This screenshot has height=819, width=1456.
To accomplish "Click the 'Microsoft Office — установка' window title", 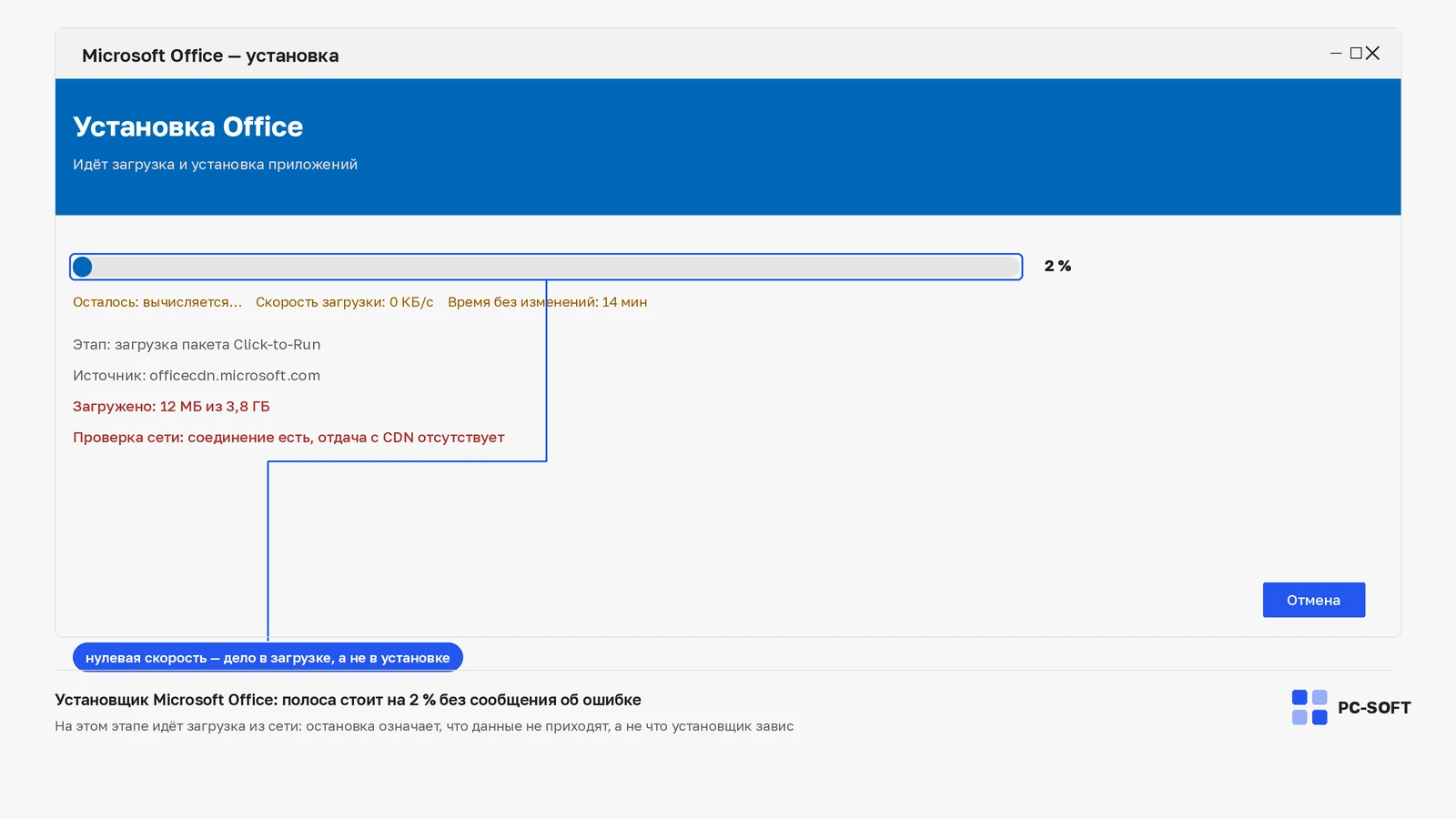I will coord(210,56).
